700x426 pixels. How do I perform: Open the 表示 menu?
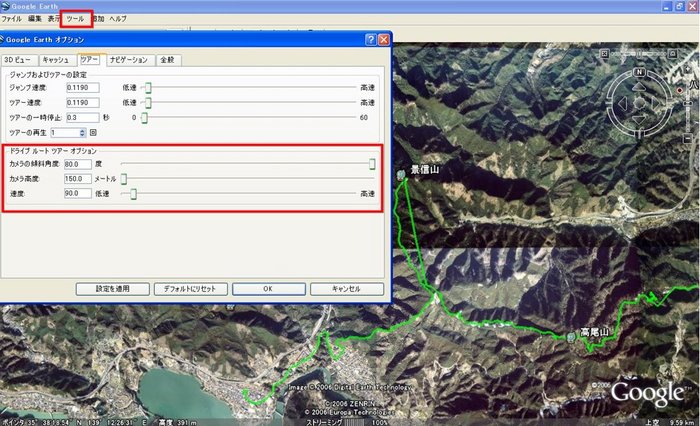click(53, 19)
